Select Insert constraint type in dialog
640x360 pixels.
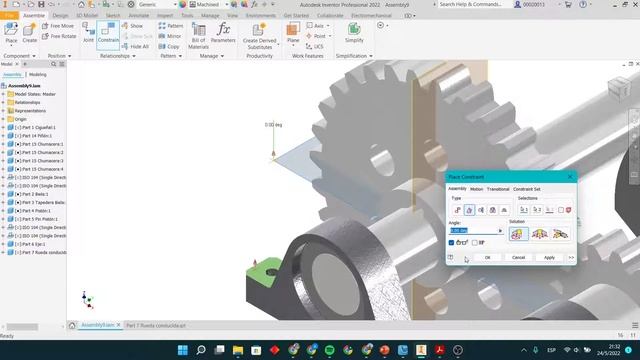(x=493, y=210)
